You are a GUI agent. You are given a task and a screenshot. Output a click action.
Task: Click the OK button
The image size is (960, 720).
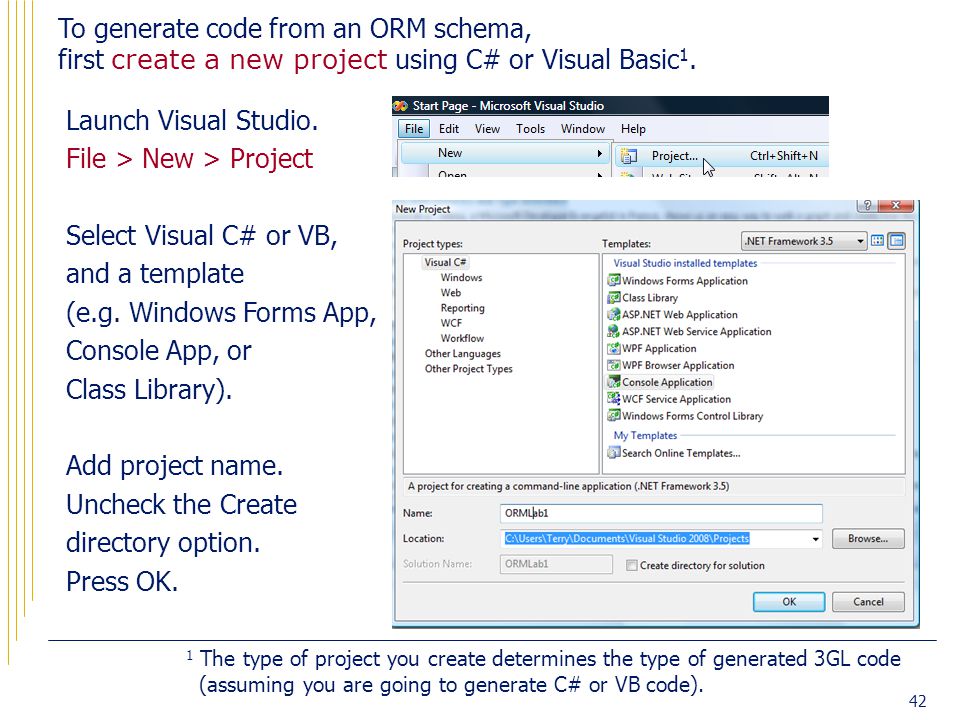[789, 602]
